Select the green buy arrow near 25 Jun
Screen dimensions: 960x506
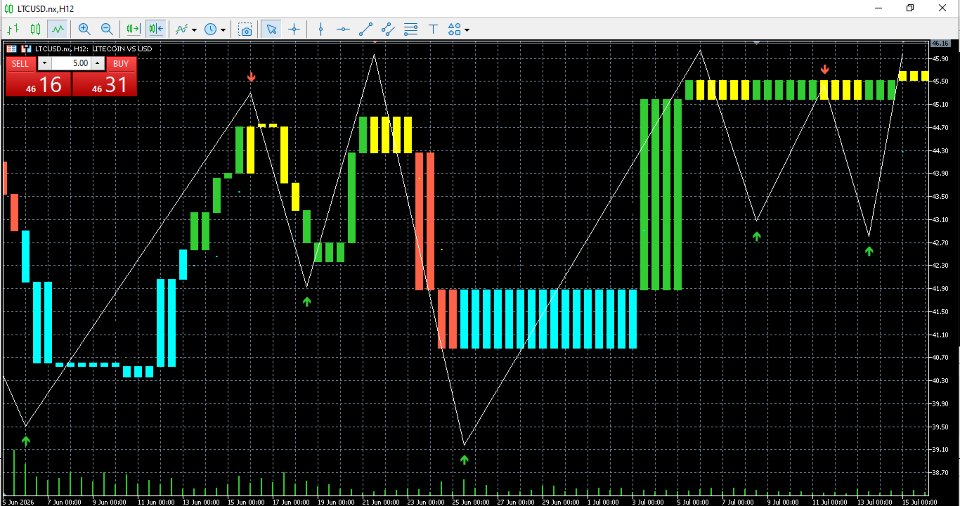(x=464, y=459)
